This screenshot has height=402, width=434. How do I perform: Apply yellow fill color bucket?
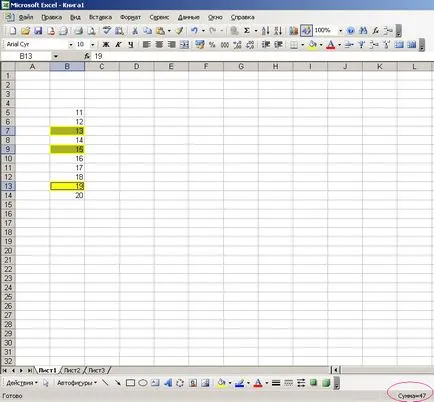coord(312,44)
